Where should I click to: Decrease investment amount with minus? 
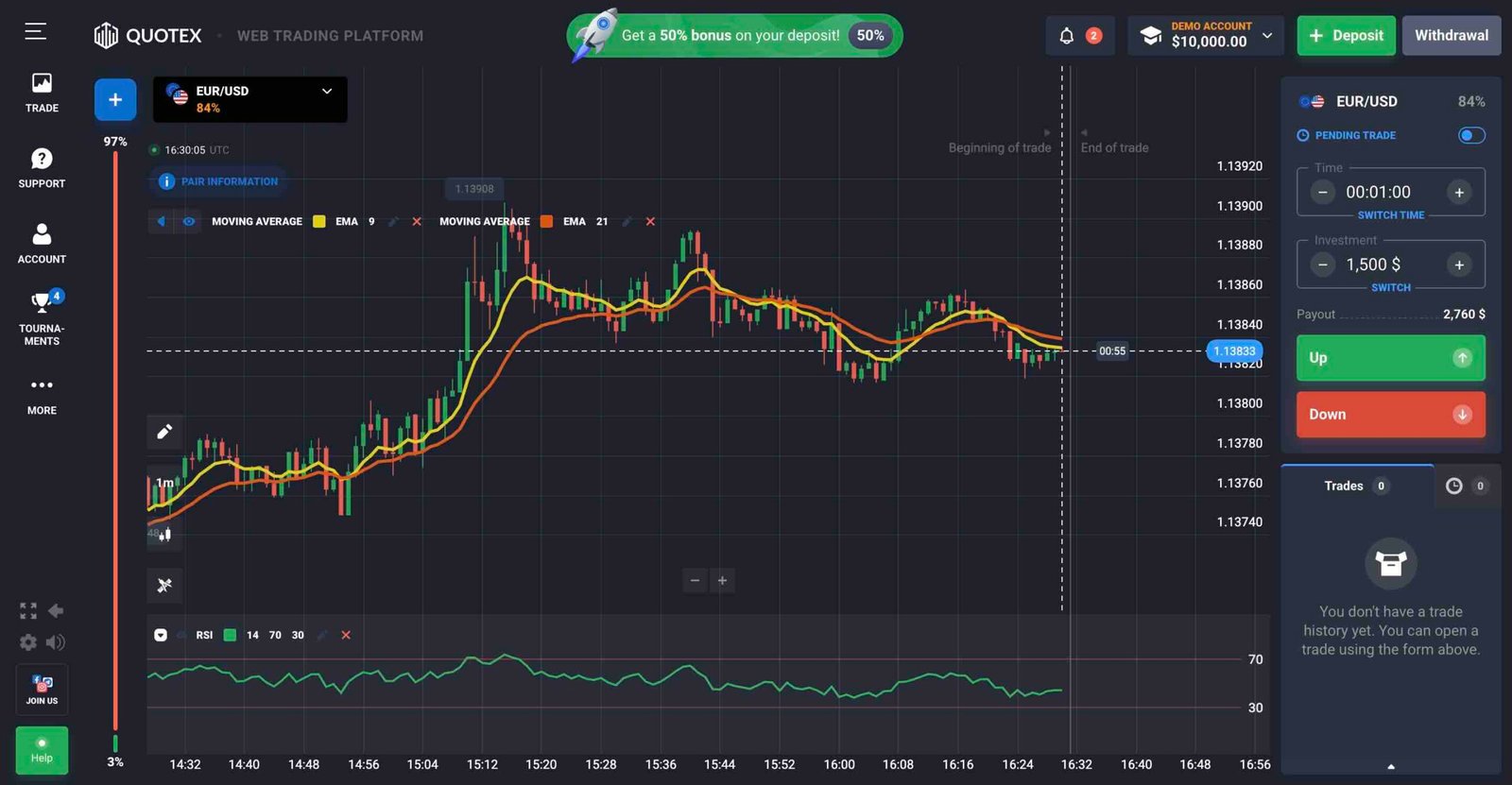tap(1323, 265)
